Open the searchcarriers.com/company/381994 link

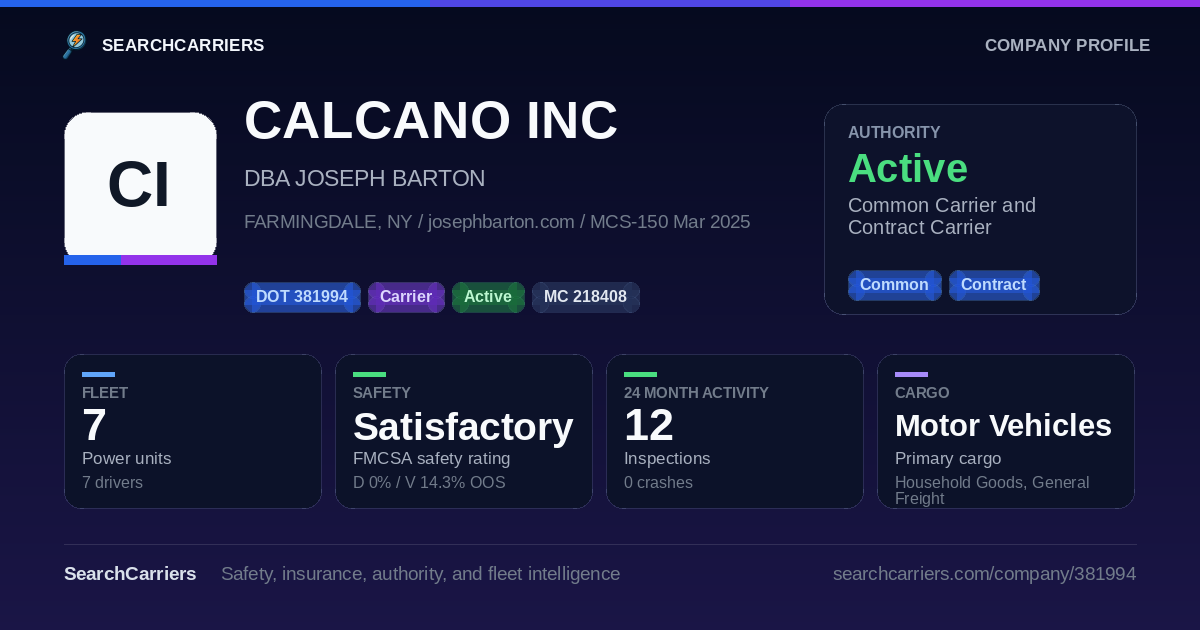click(984, 574)
